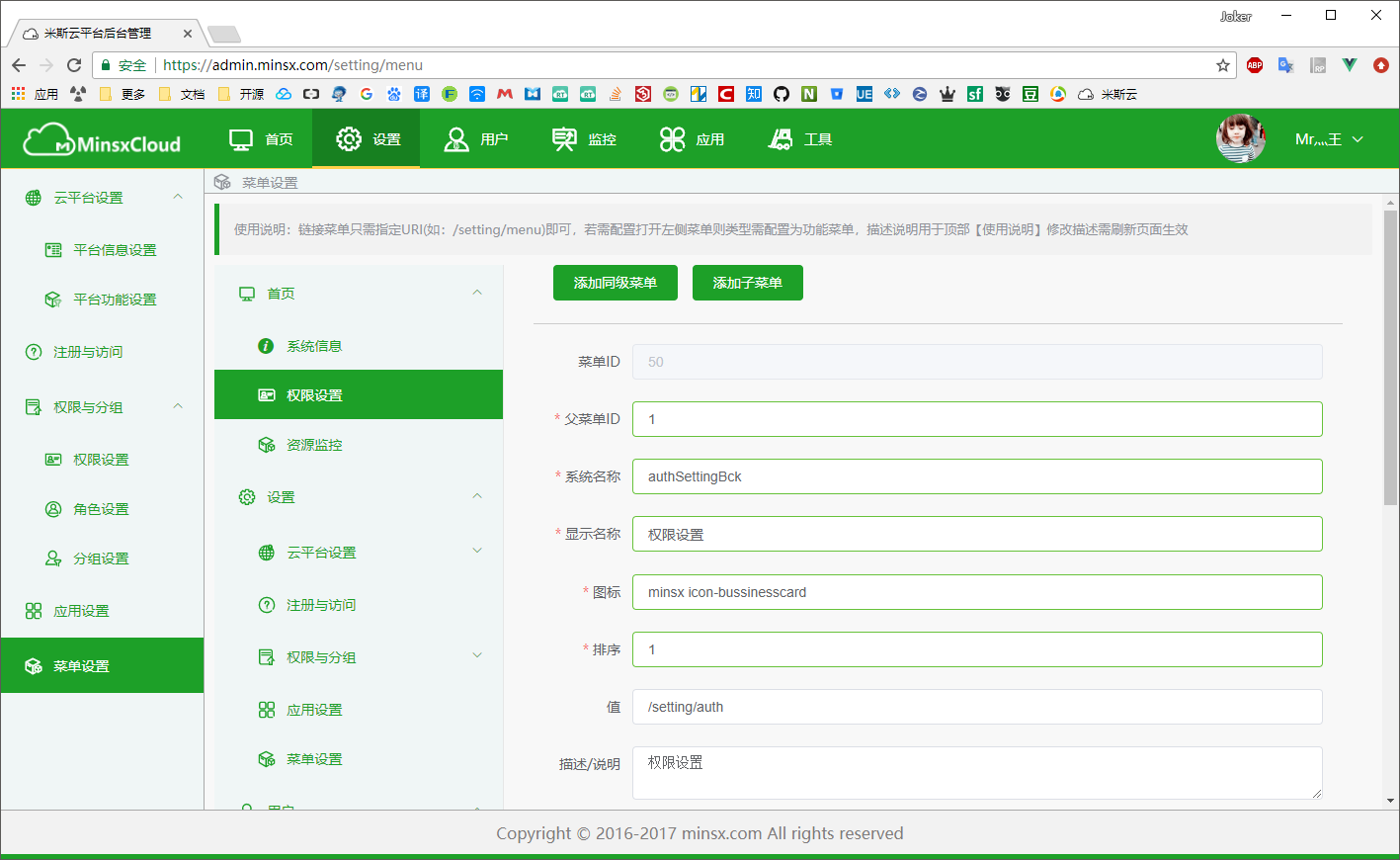This screenshot has height=860, width=1400.
Task: Focus the 系统名称 field with authSettingBck
Action: pos(977,476)
